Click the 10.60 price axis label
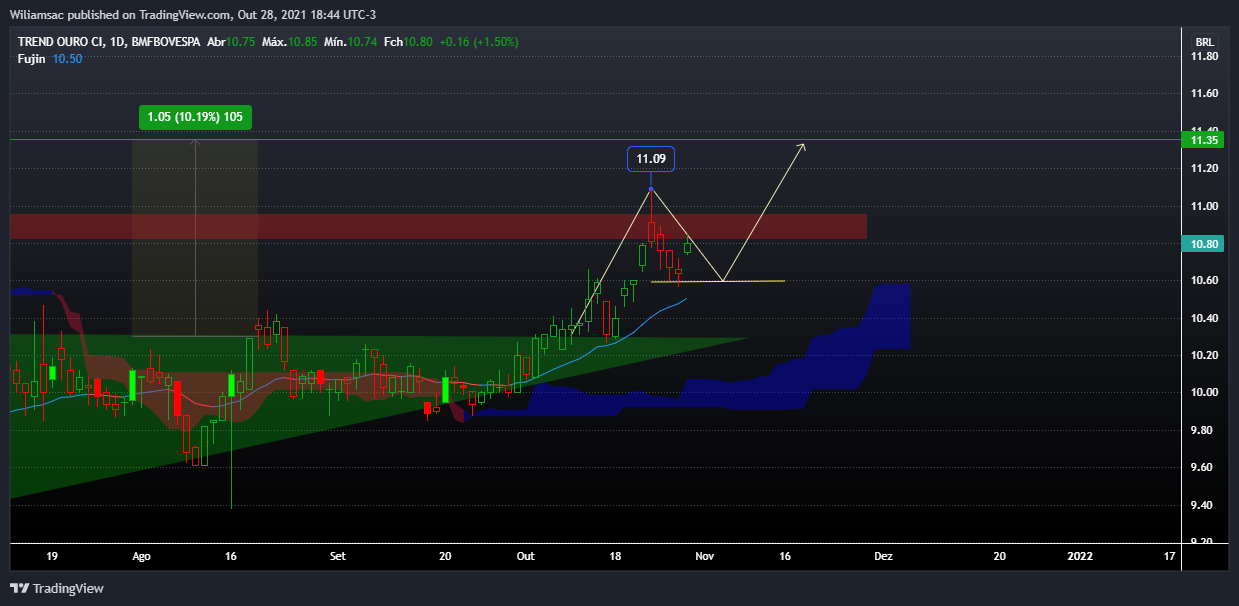 pos(1204,281)
